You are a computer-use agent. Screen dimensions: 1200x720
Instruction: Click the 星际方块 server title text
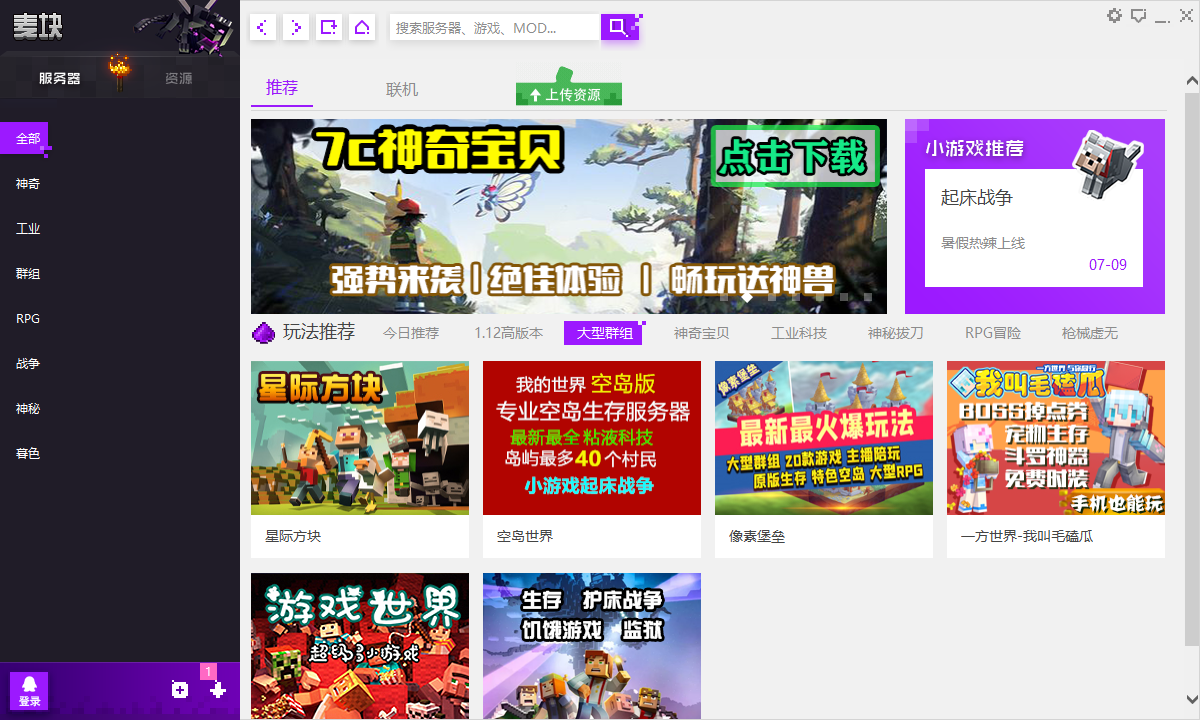pos(293,536)
